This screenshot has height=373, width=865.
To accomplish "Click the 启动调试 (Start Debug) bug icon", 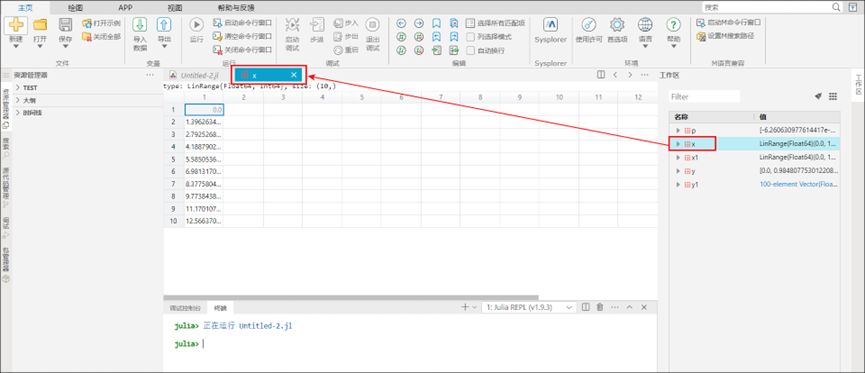I will click(292, 25).
